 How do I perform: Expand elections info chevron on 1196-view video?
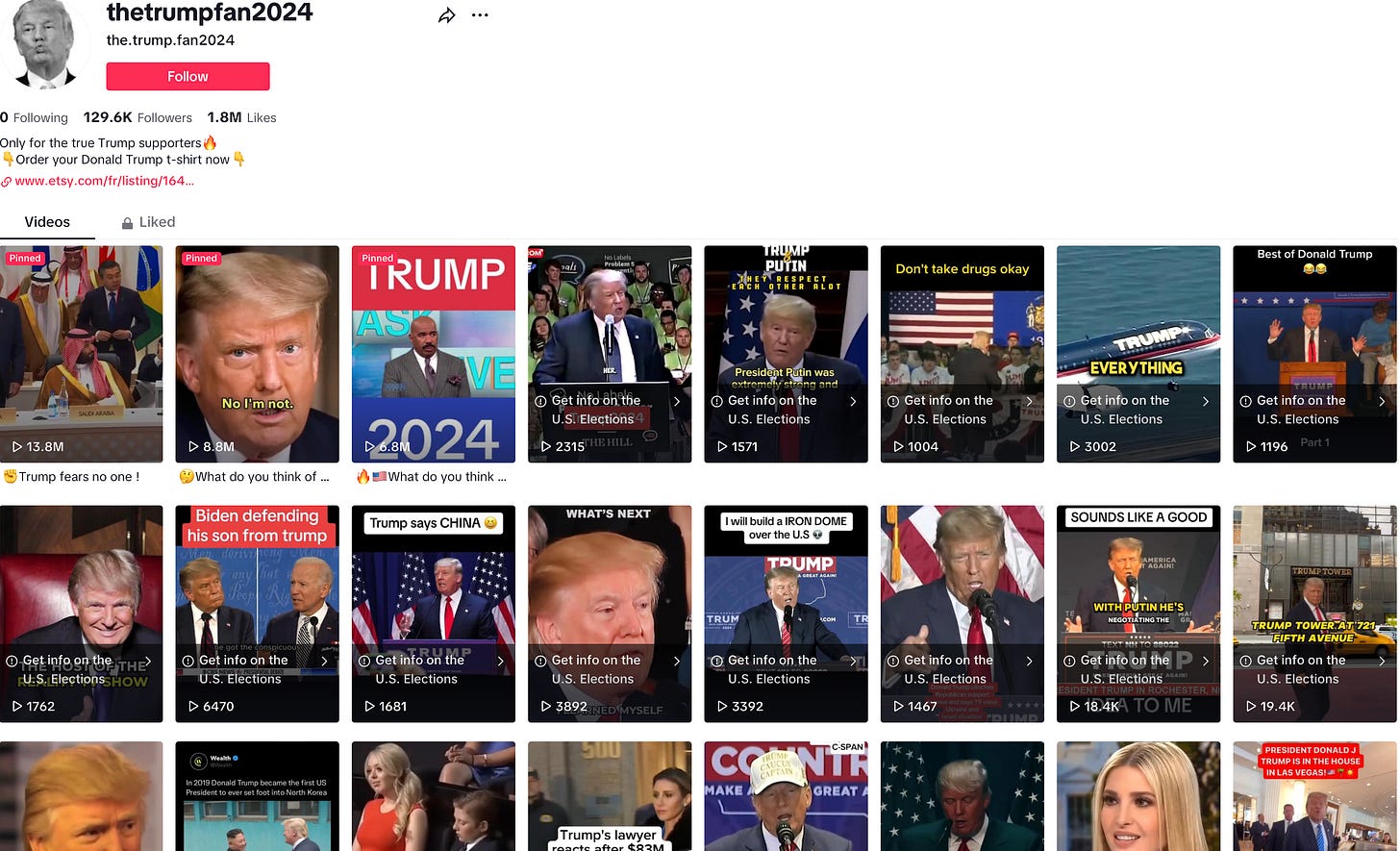click(1382, 402)
